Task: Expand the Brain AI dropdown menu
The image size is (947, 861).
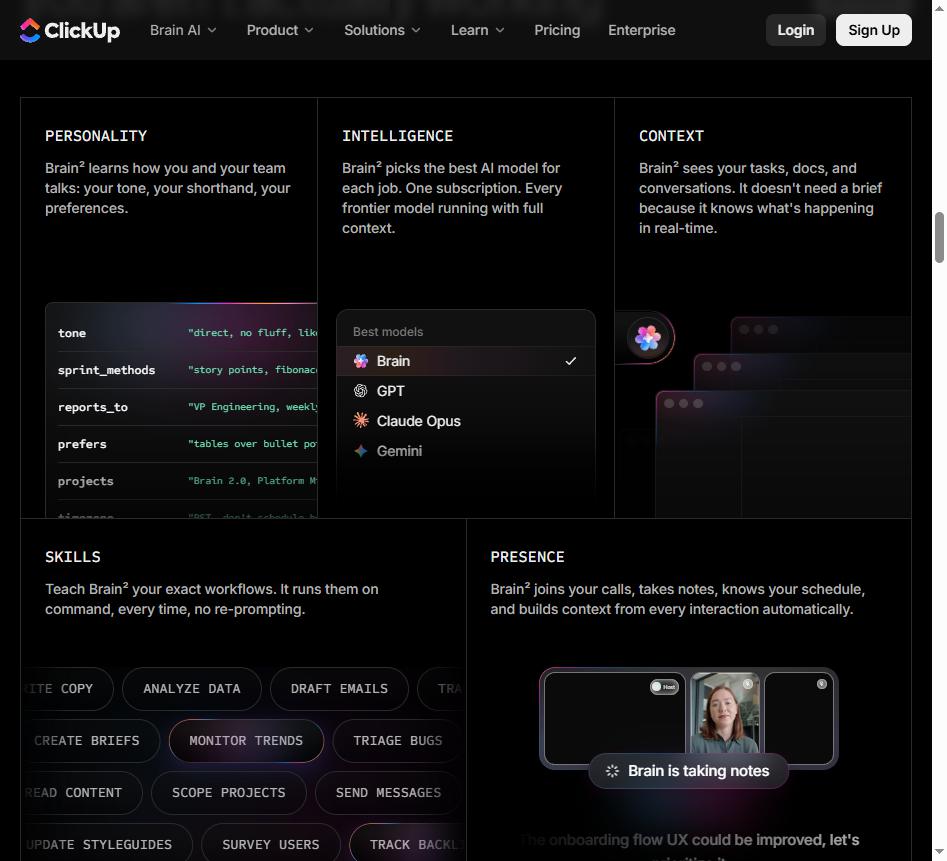Action: tap(183, 30)
